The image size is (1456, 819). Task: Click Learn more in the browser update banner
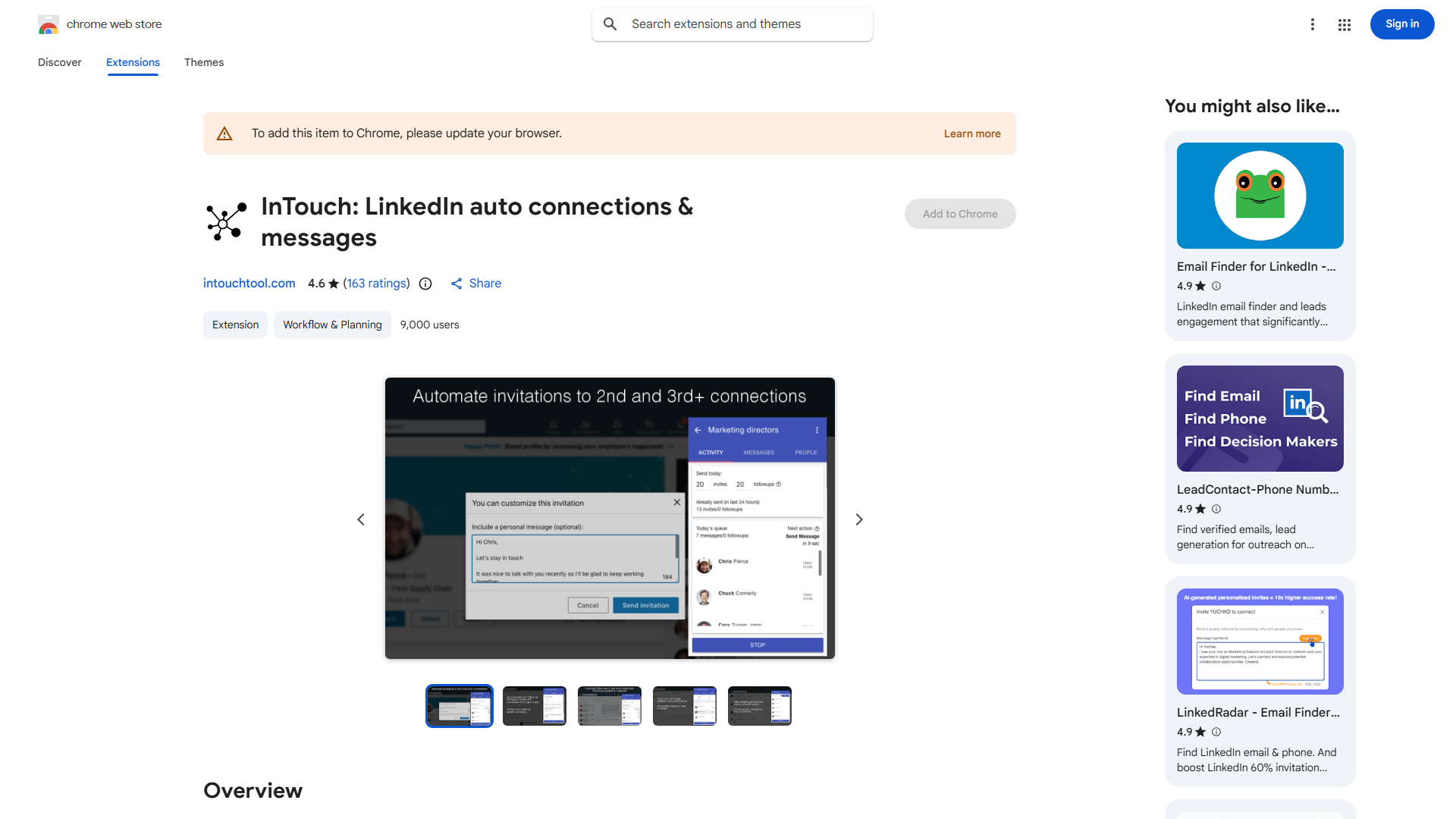pyautogui.click(x=972, y=133)
